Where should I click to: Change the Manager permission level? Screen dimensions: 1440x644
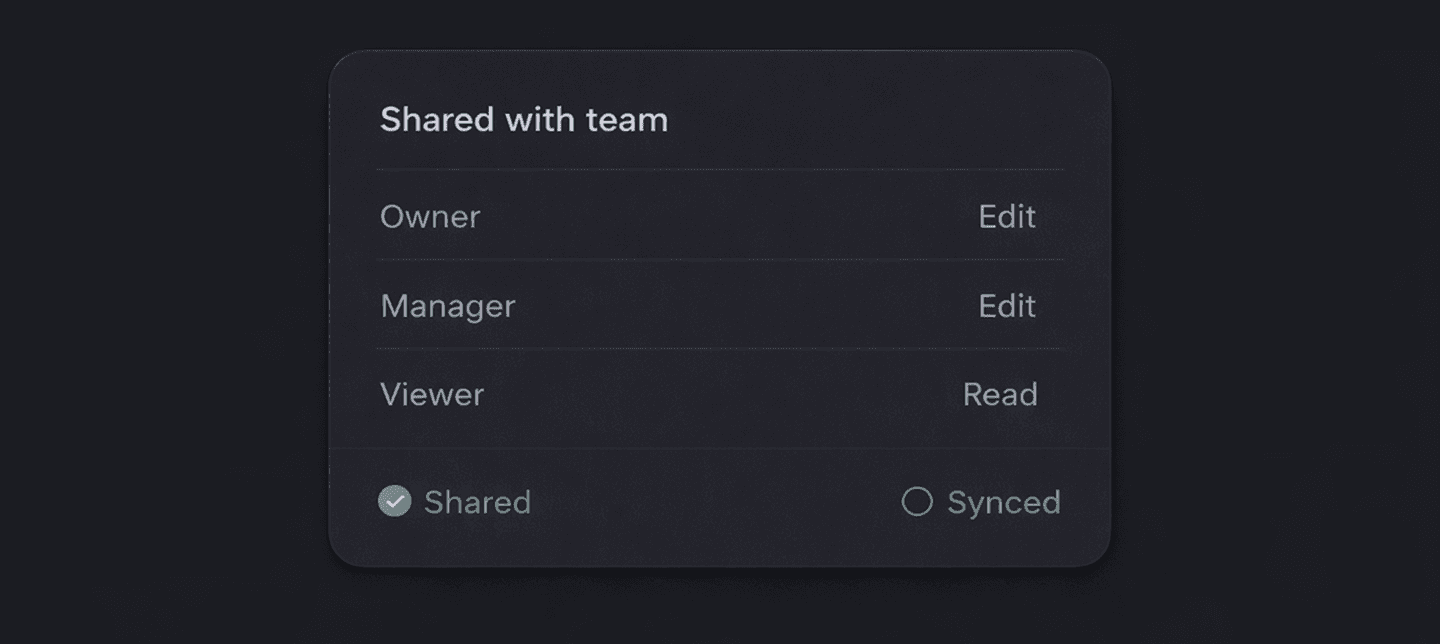(x=1007, y=306)
